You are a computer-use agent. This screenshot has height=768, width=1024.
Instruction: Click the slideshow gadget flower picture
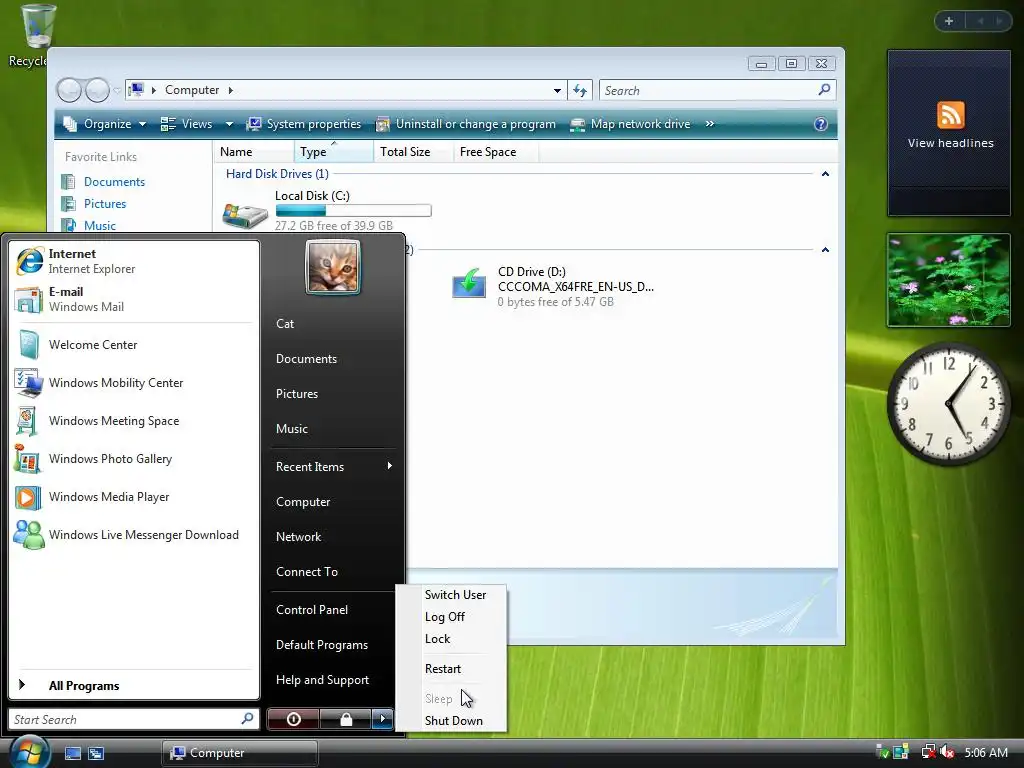(948, 280)
